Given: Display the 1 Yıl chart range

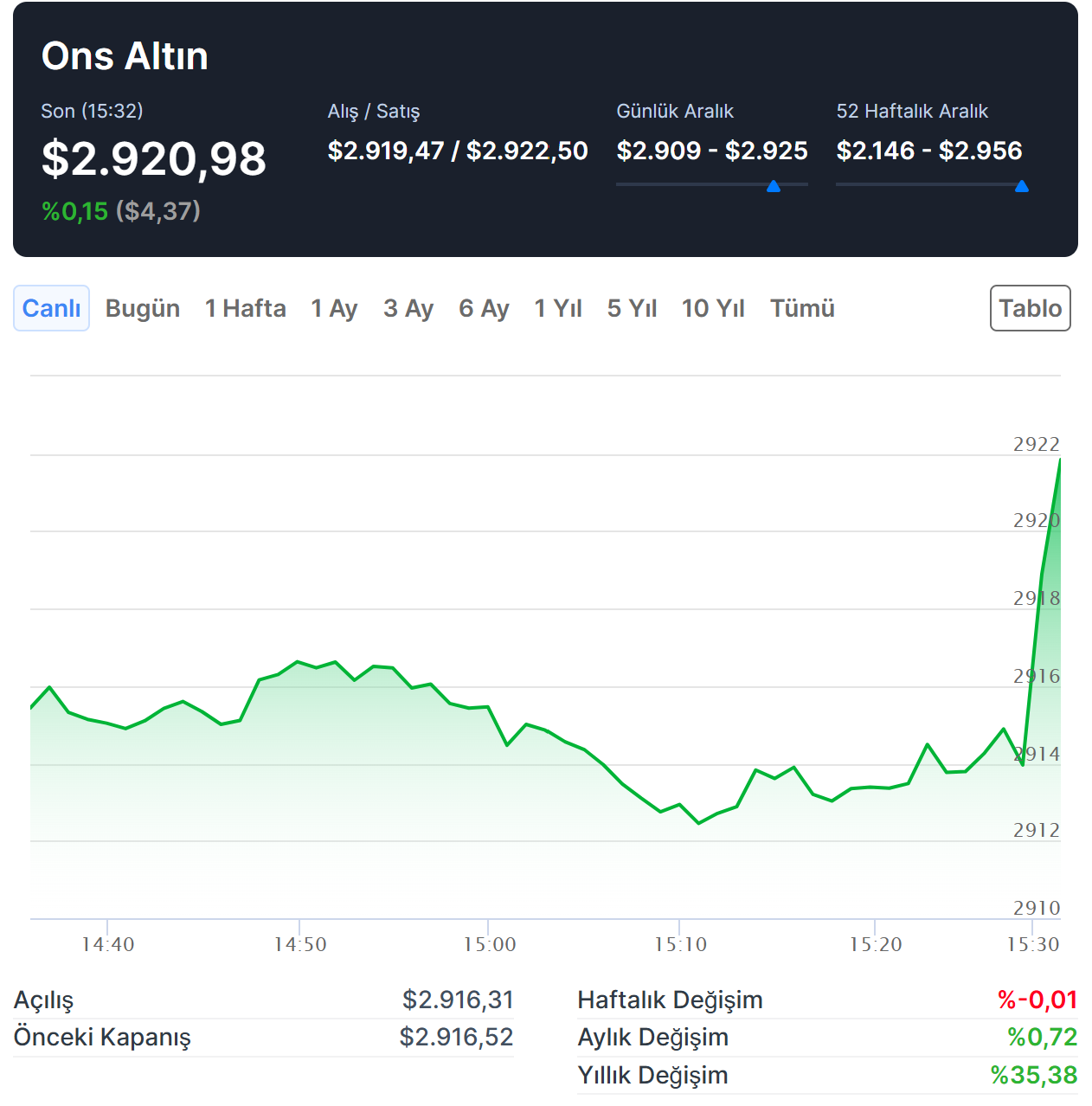Looking at the screenshot, I should [558, 308].
